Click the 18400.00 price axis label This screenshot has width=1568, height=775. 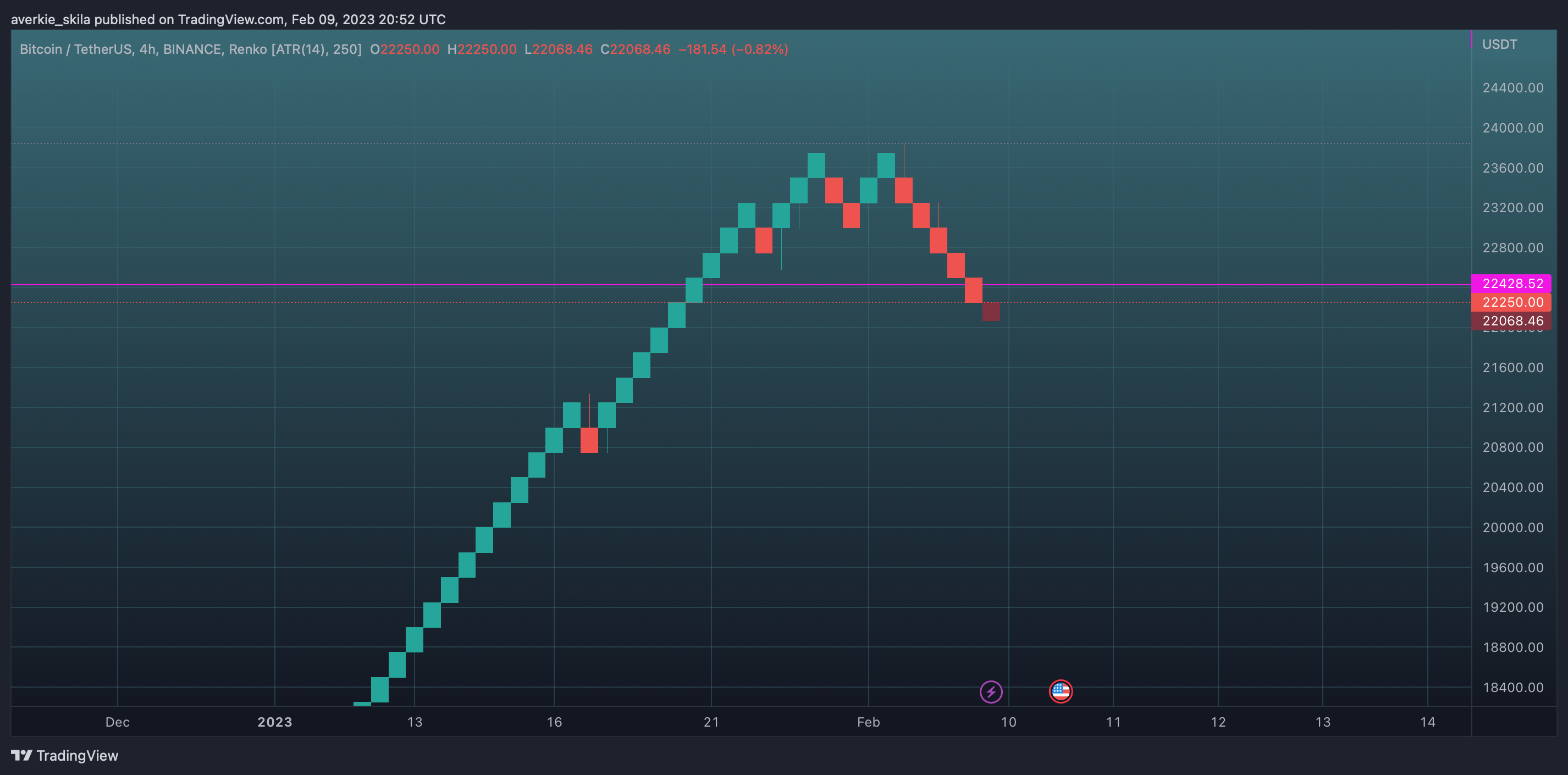pyautogui.click(x=1513, y=688)
